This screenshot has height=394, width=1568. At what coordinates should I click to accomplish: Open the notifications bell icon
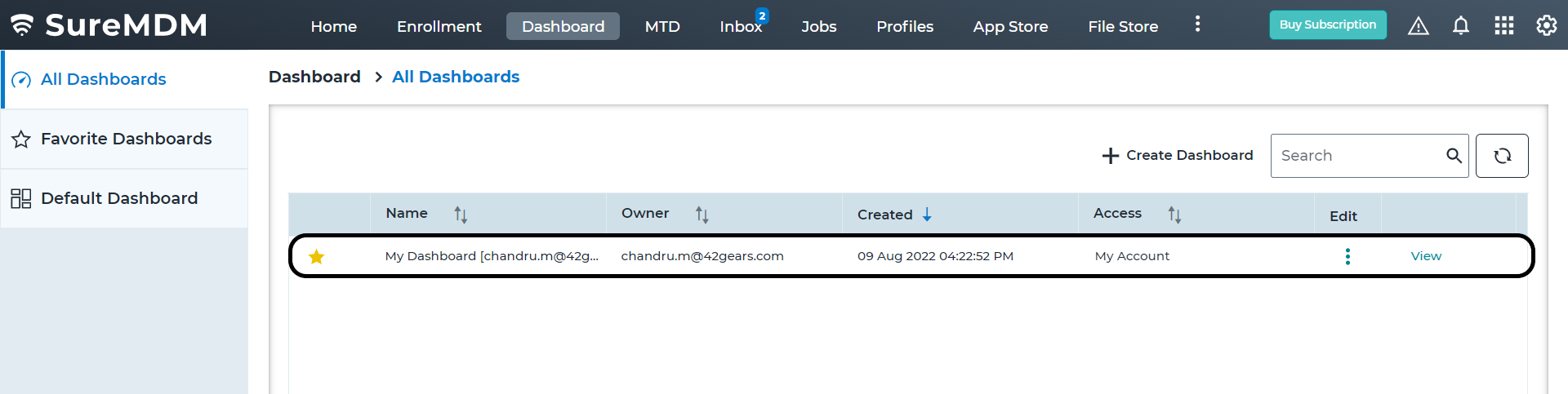click(1461, 26)
